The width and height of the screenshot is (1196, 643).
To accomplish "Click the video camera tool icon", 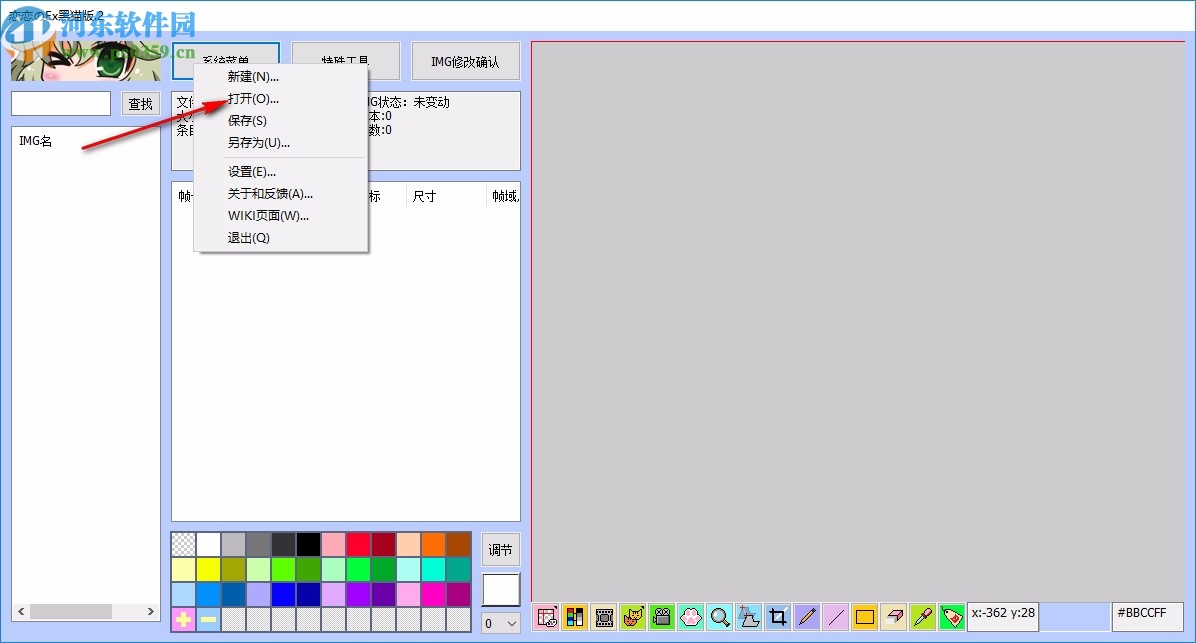I will [662, 617].
